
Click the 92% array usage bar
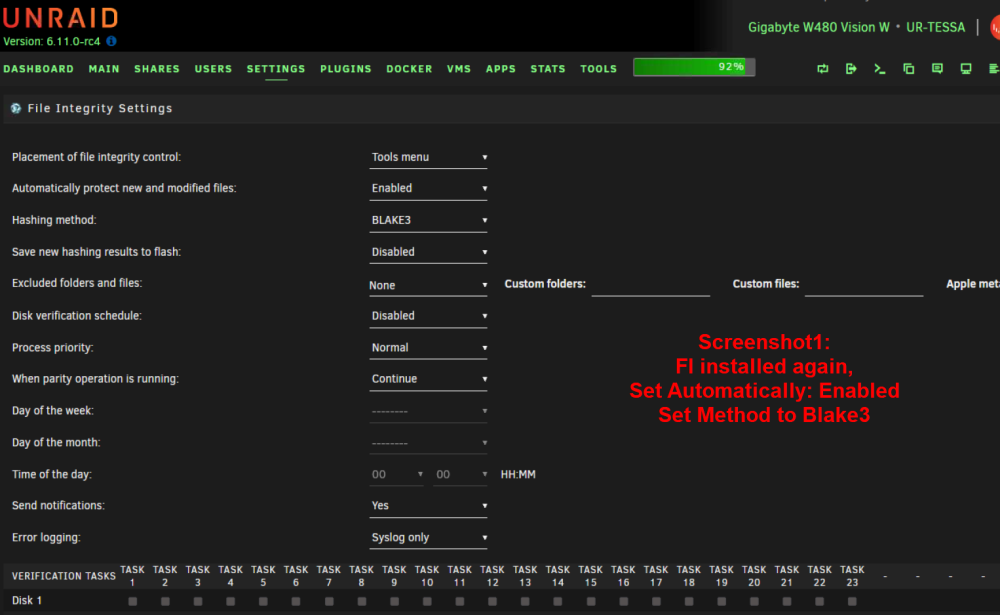tap(694, 67)
